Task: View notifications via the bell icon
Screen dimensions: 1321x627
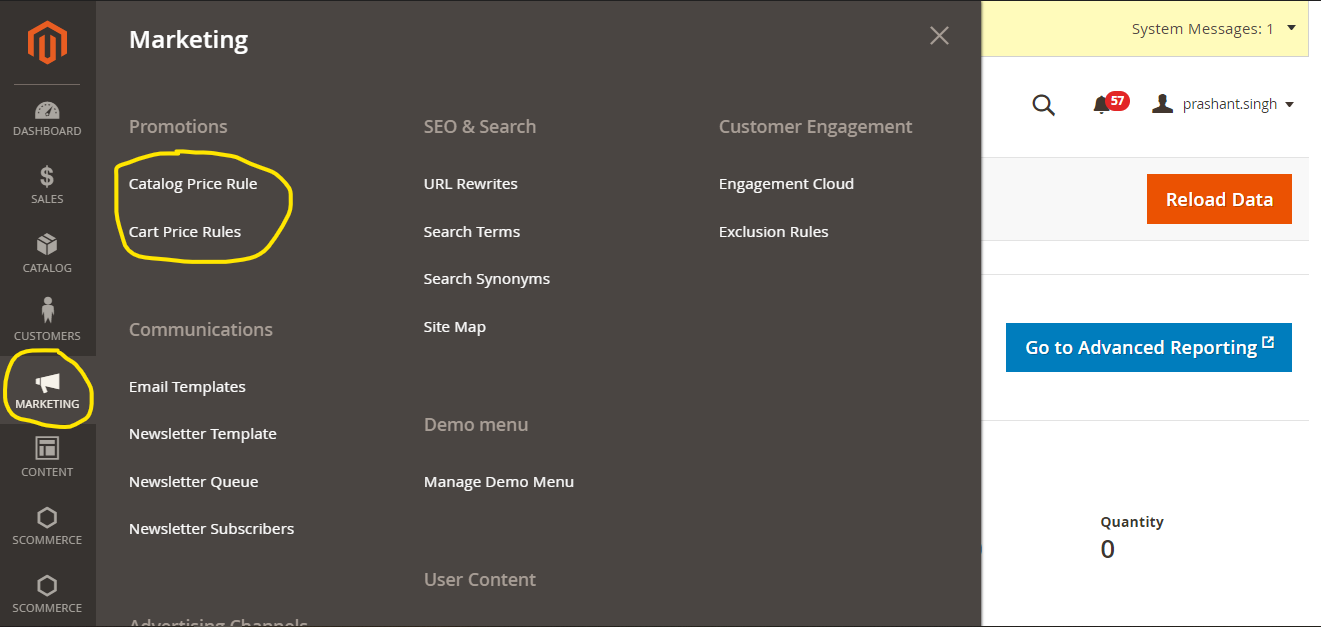Action: (1104, 103)
